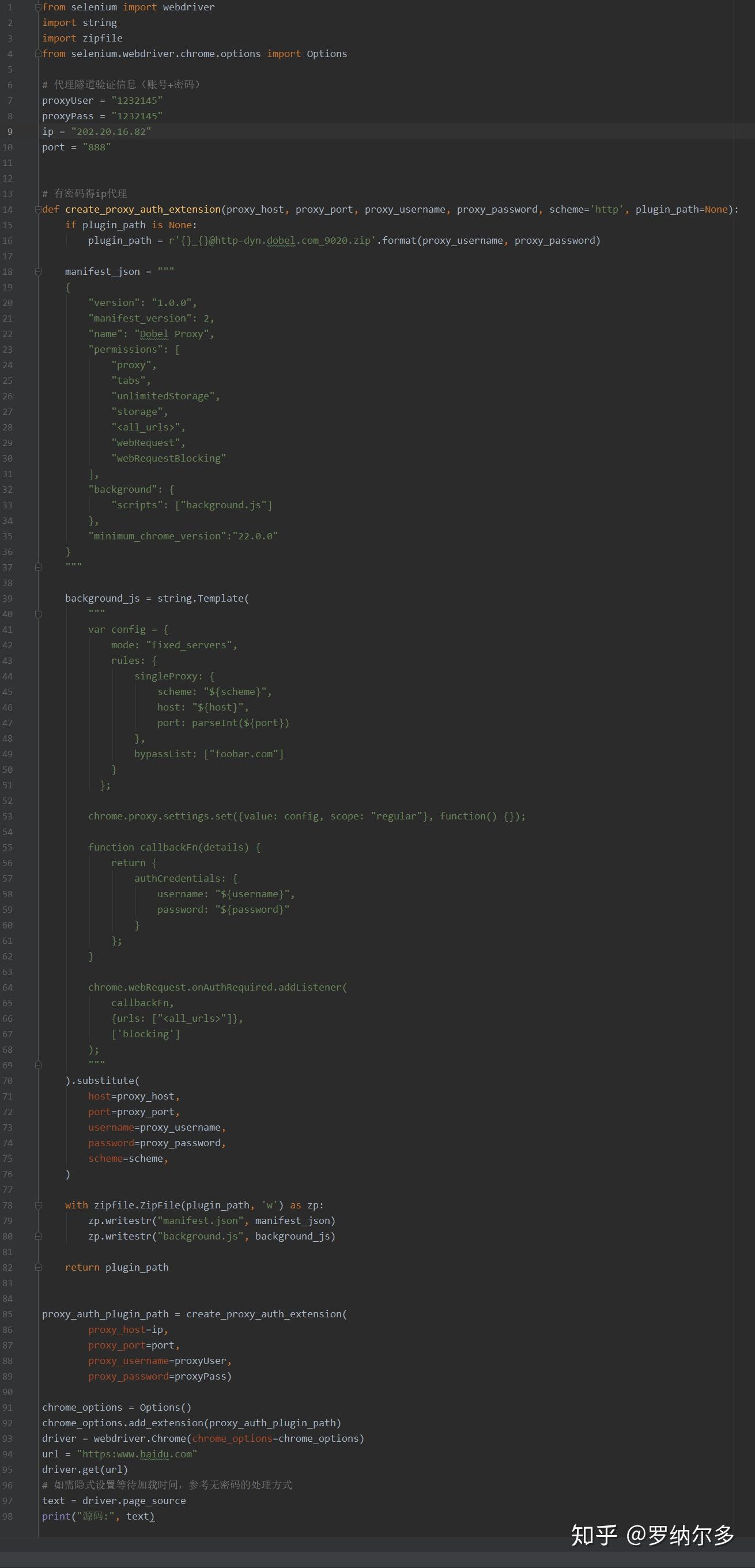Click line number 98 in the gutter
This screenshot has width=755, height=1568.
point(7,1516)
